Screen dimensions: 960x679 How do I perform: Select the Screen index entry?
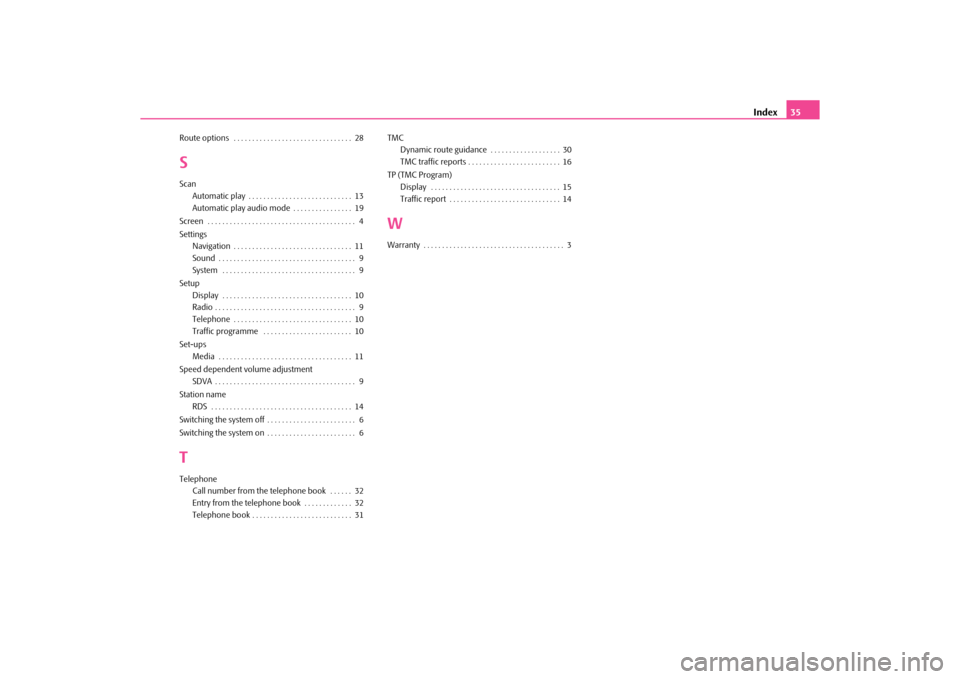[x=191, y=221]
